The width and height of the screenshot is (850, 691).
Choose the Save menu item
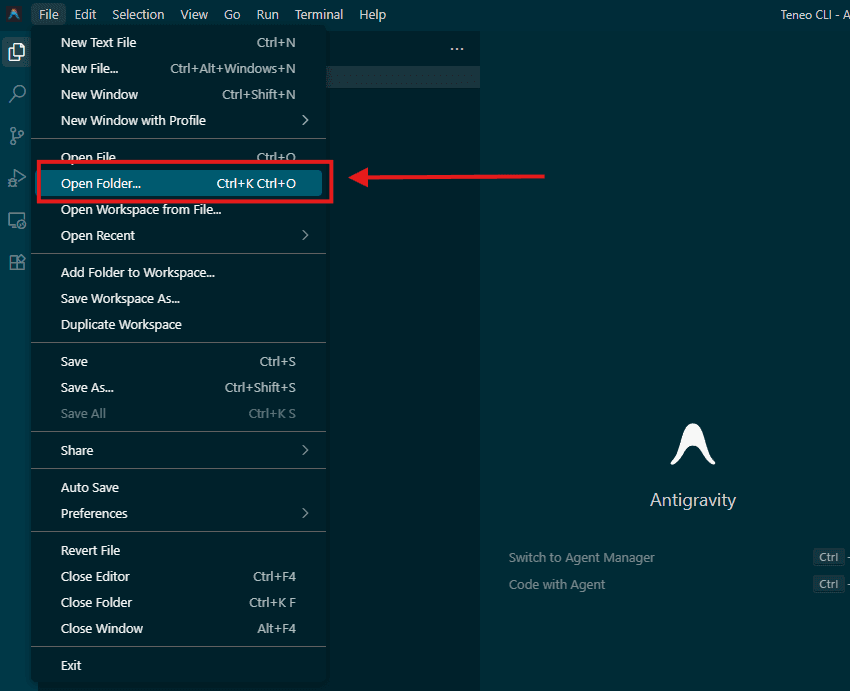tap(178, 361)
